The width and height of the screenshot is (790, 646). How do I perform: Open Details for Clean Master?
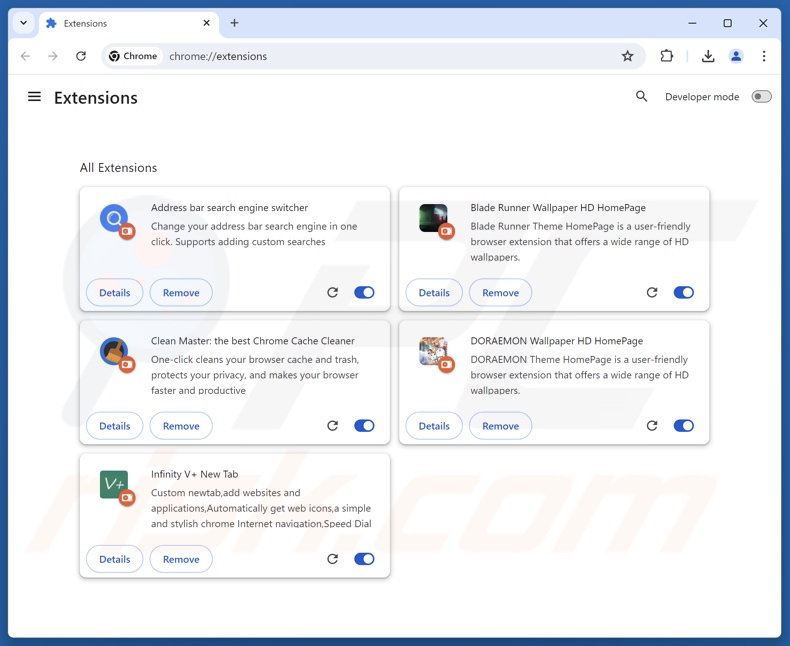coord(114,426)
